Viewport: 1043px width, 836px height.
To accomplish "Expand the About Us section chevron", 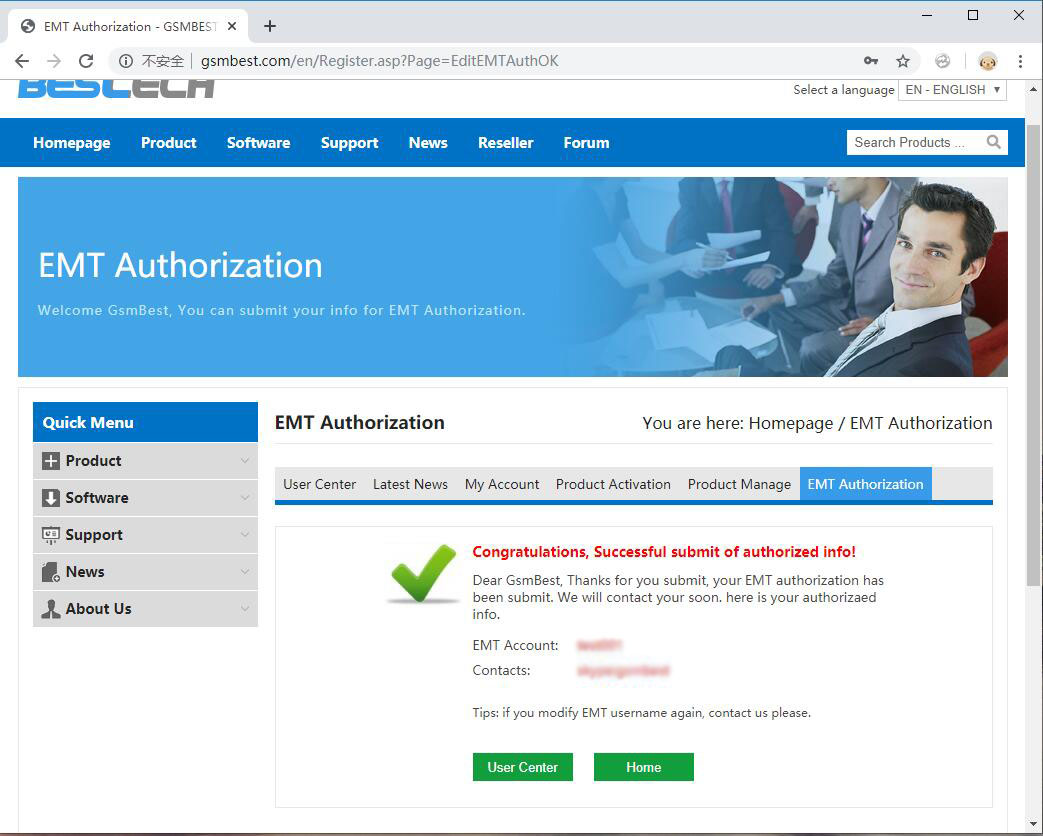I will coord(245,609).
